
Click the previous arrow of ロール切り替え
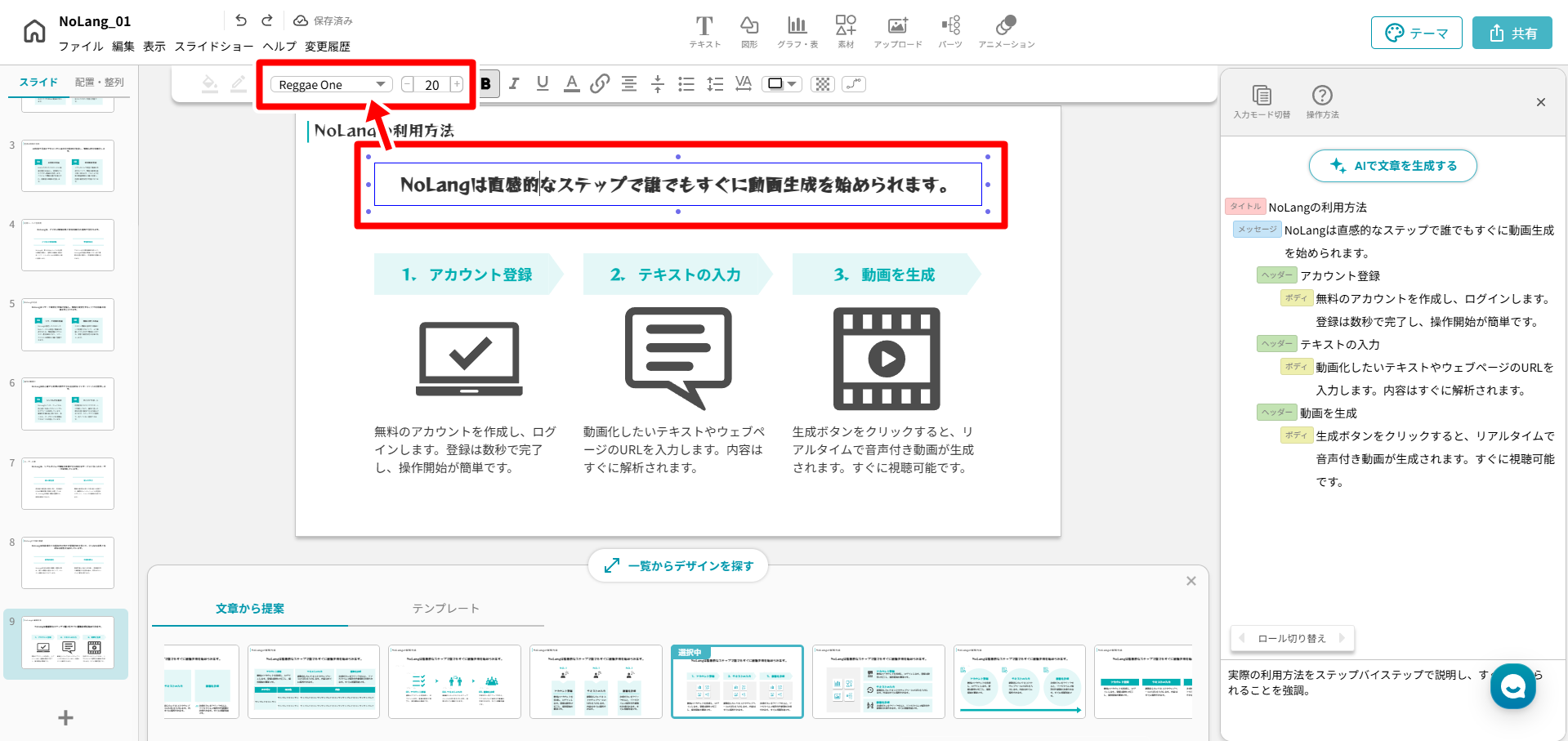[1242, 638]
